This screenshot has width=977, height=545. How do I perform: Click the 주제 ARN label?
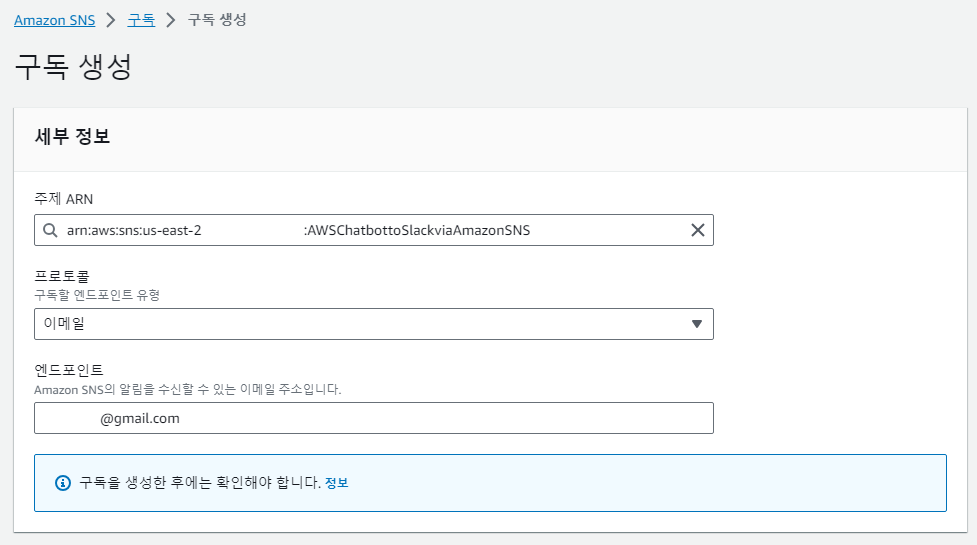pyautogui.click(x=64, y=199)
